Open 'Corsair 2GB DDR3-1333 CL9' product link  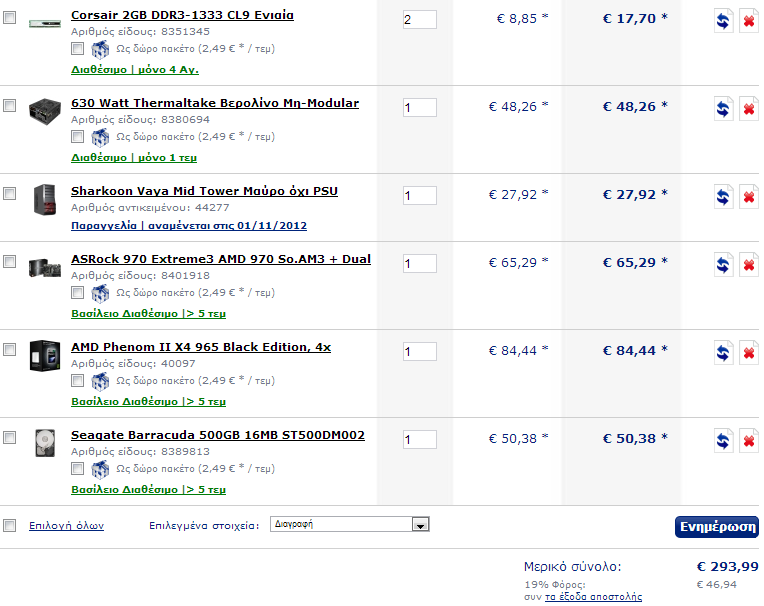click(x=182, y=16)
